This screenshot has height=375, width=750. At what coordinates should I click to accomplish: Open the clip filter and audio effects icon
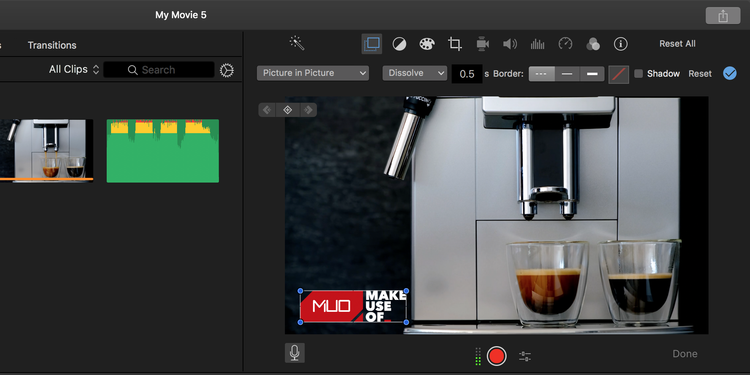(593, 44)
